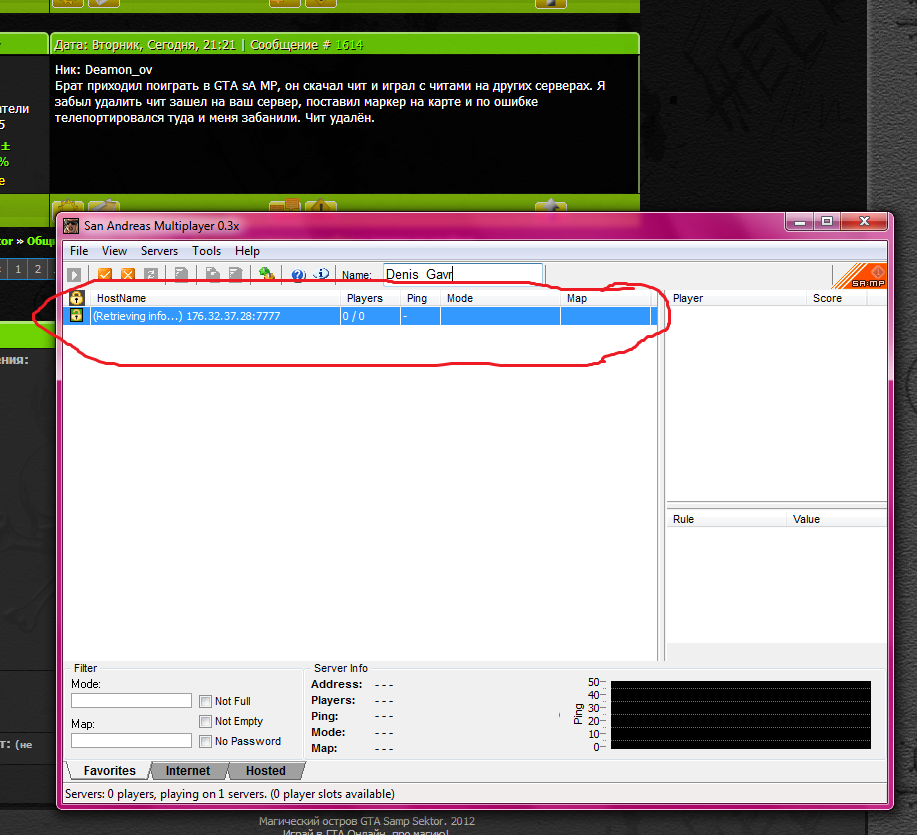
Task: Click the ping graph black area
Action: point(740,715)
